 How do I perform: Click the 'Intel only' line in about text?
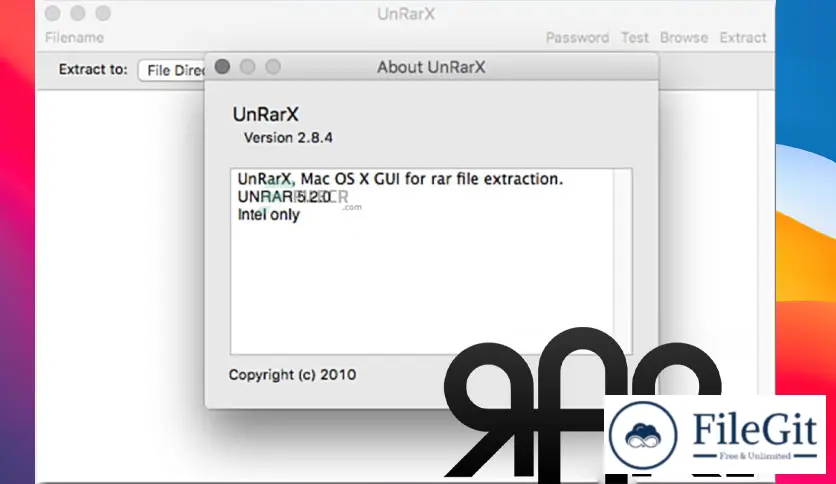tap(269, 214)
